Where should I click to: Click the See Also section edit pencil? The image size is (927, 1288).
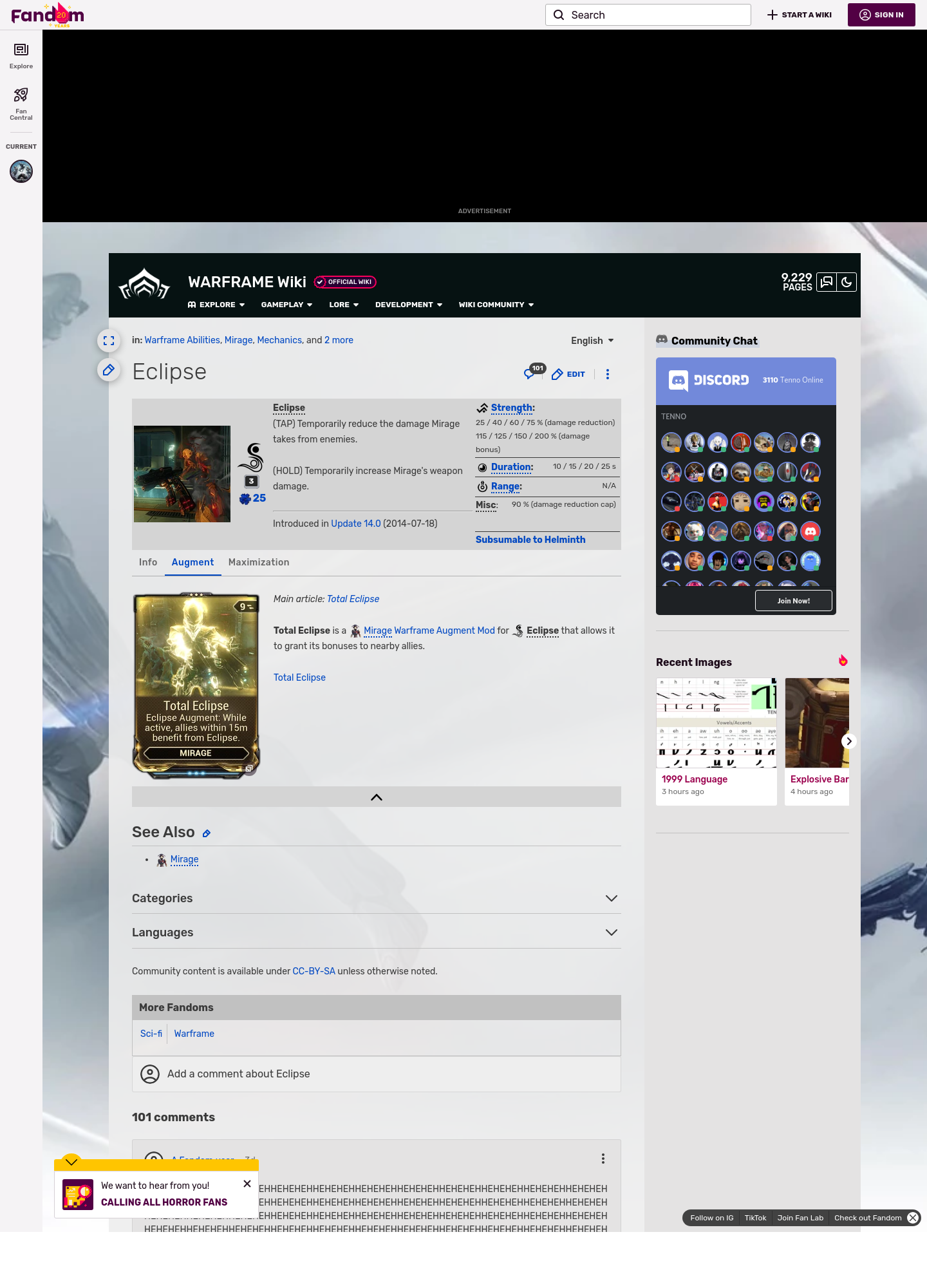(207, 833)
